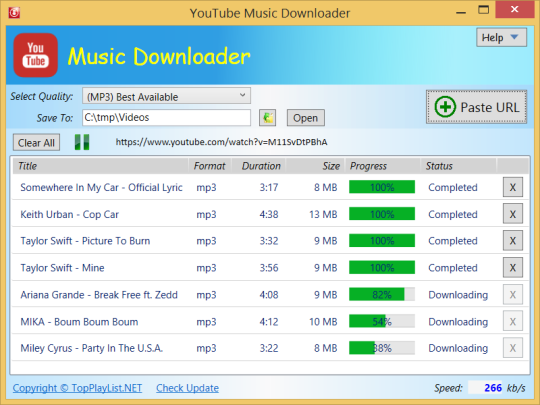The height and width of the screenshot is (405, 540).
Task: Sort by the Status column header
Action: 458,166
